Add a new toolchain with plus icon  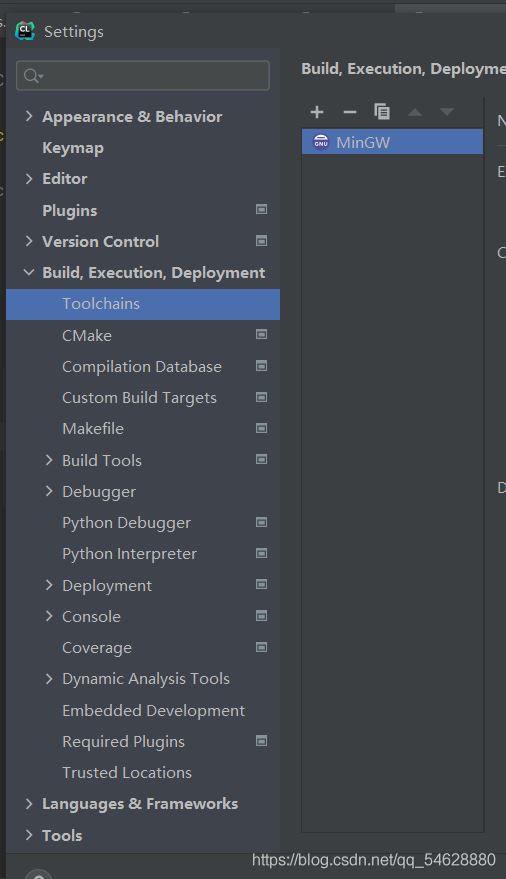317,112
